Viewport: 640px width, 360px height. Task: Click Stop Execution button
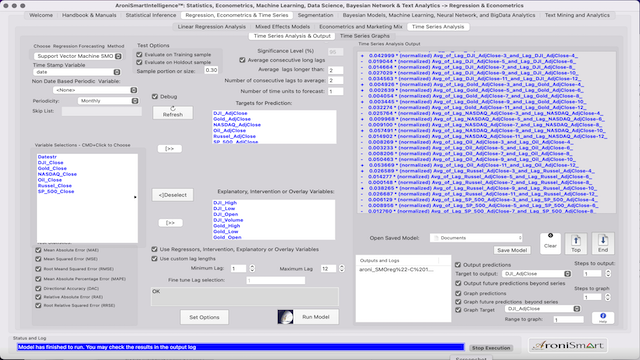(491, 348)
